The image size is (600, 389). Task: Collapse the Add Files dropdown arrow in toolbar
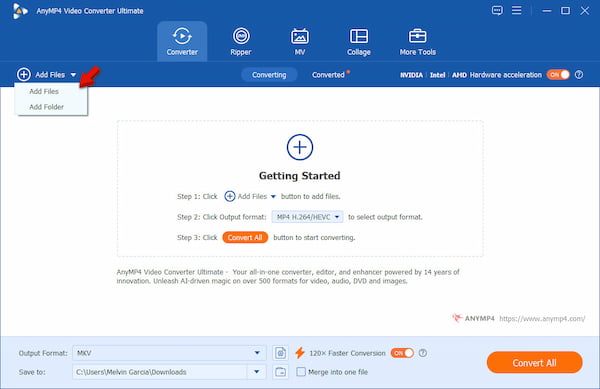click(x=73, y=75)
